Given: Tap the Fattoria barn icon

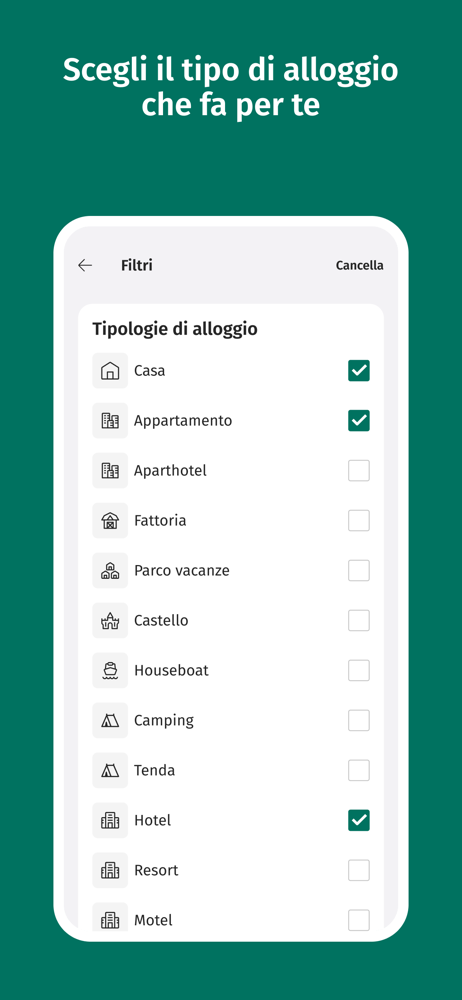Looking at the screenshot, I should click(110, 520).
